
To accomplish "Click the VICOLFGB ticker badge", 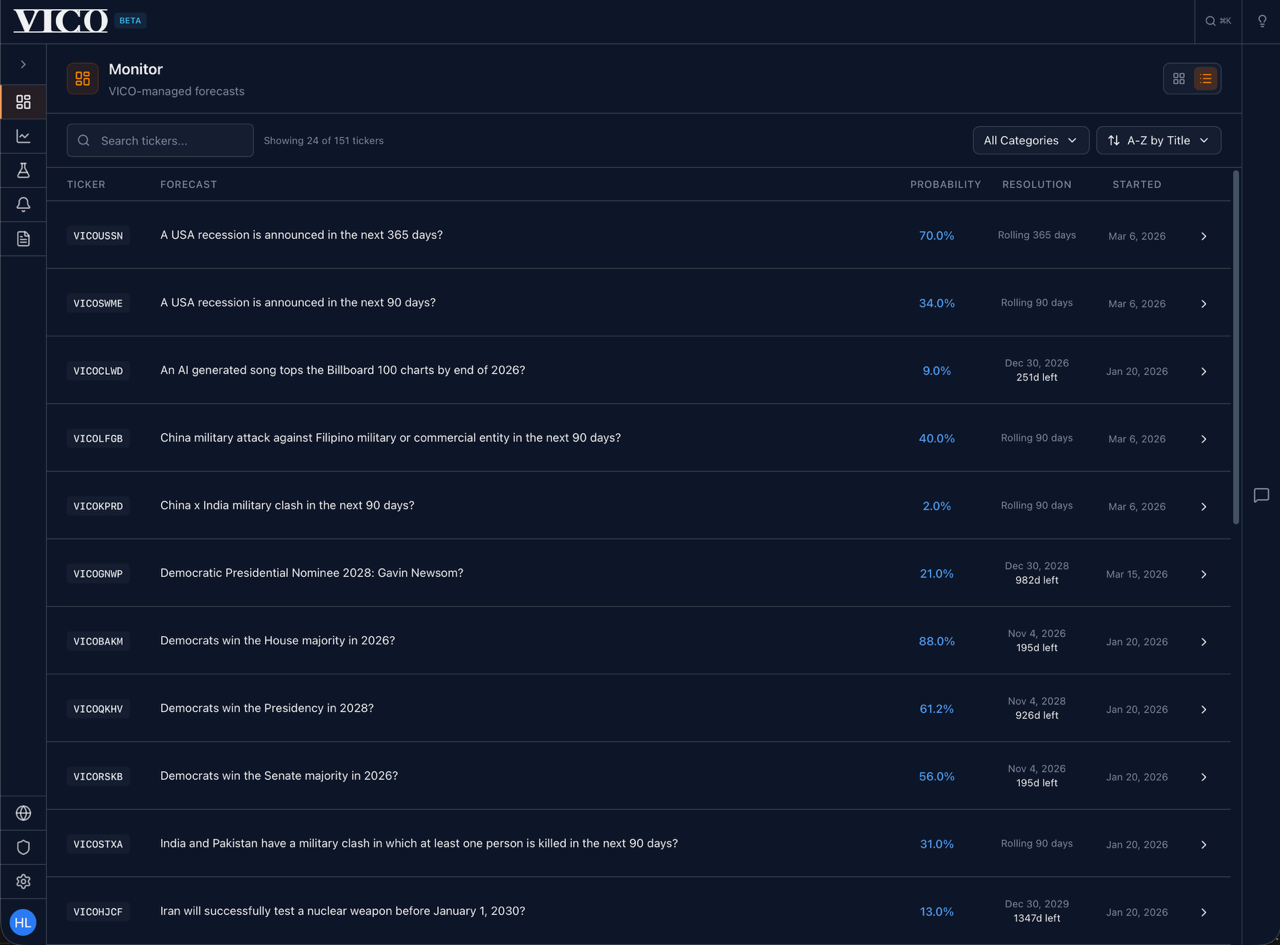I will (98, 439).
